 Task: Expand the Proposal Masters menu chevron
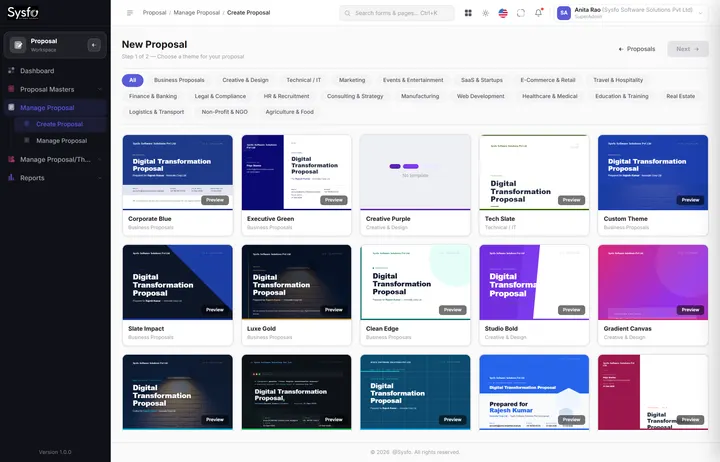[100, 89]
